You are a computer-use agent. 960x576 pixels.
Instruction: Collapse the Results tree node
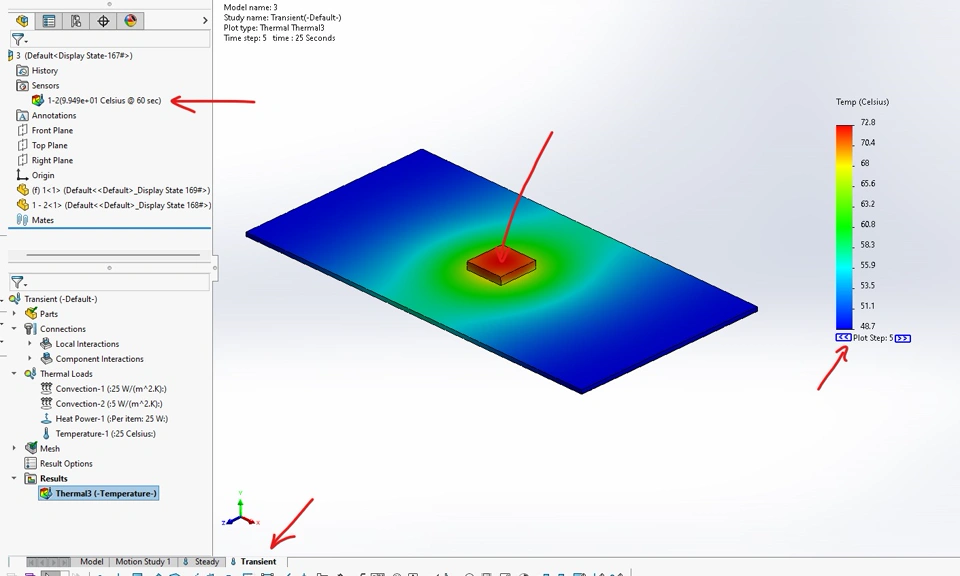(x=14, y=479)
